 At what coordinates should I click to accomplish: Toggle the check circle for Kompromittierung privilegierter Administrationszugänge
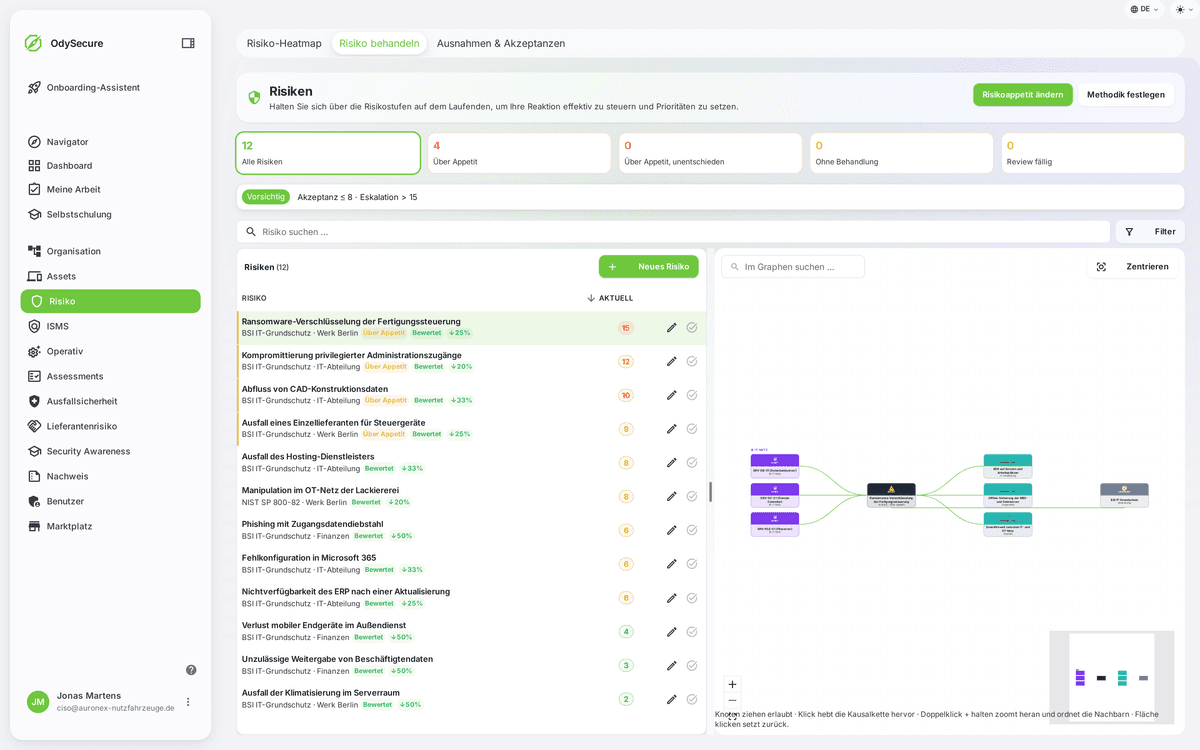692,361
